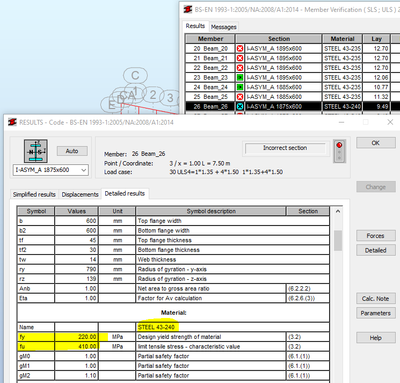Click the fy value 220.00 cell
400x383 pixels.
click(77, 337)
